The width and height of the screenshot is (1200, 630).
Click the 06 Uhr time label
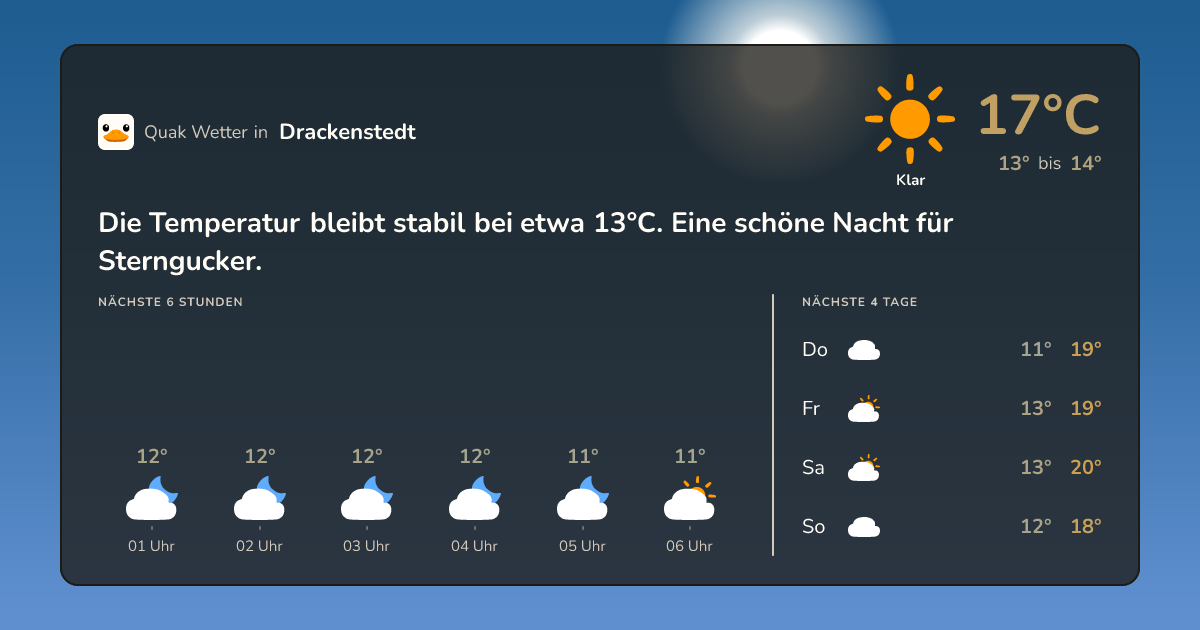[x=690, y=546]
